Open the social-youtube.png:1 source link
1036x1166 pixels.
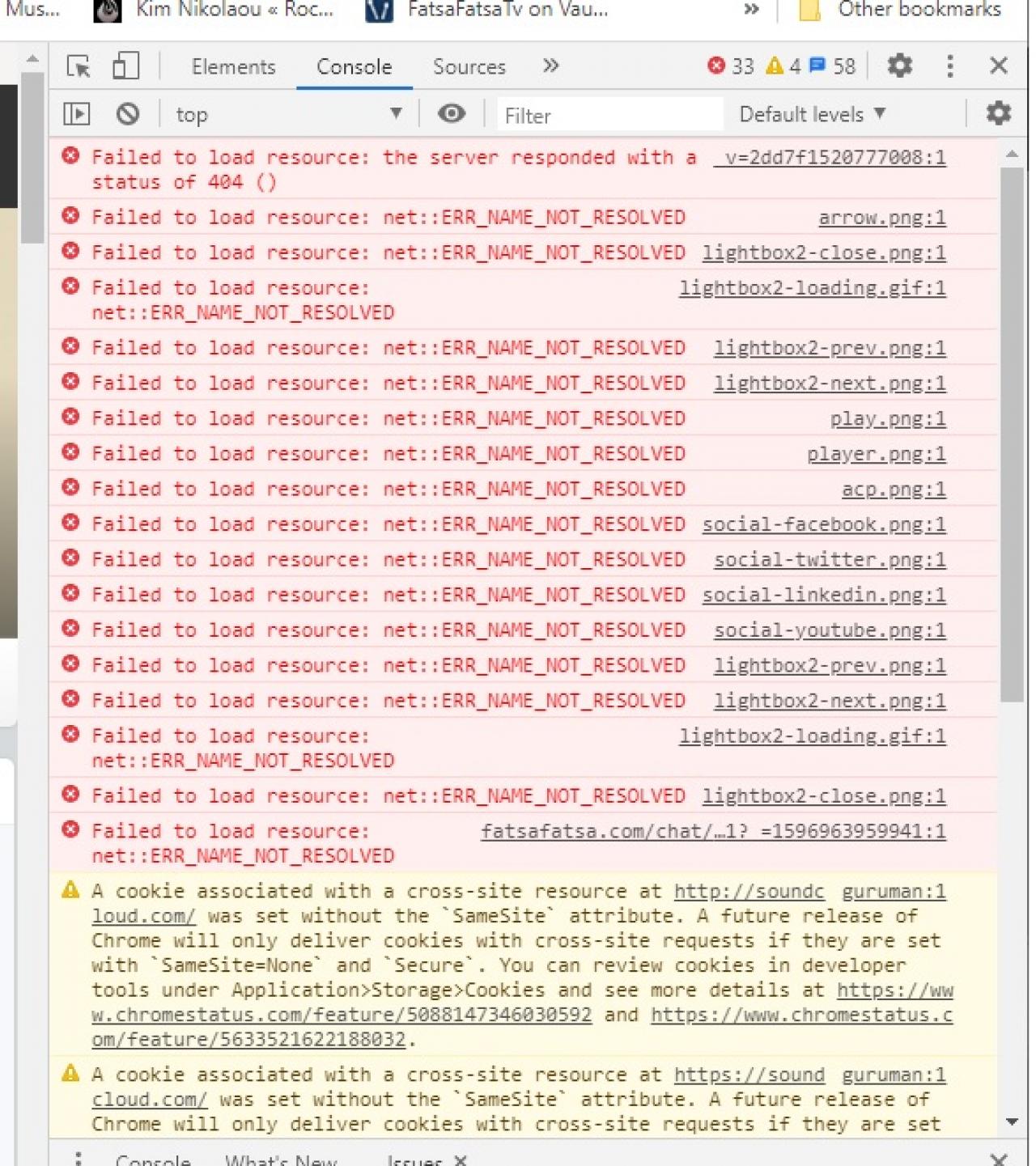pos(830,630)
